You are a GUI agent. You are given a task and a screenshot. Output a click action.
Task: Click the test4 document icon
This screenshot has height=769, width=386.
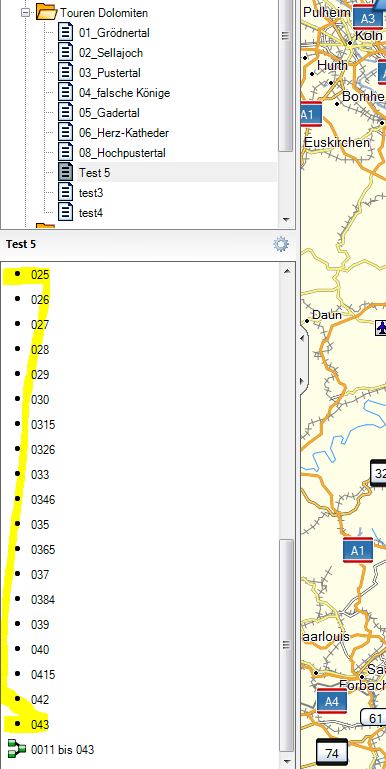click(65, 213)
